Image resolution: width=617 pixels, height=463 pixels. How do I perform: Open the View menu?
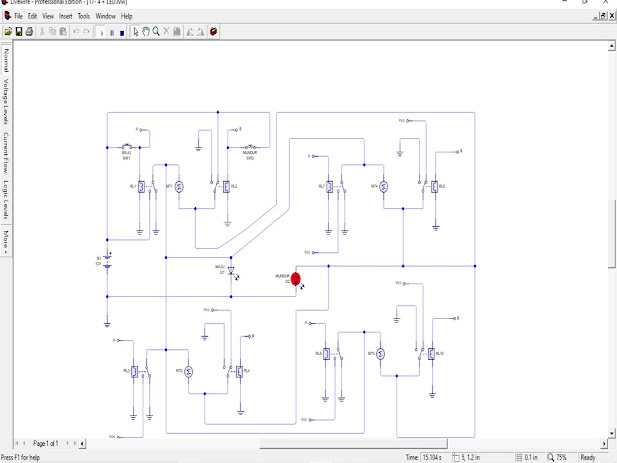[x=48, y=16]
